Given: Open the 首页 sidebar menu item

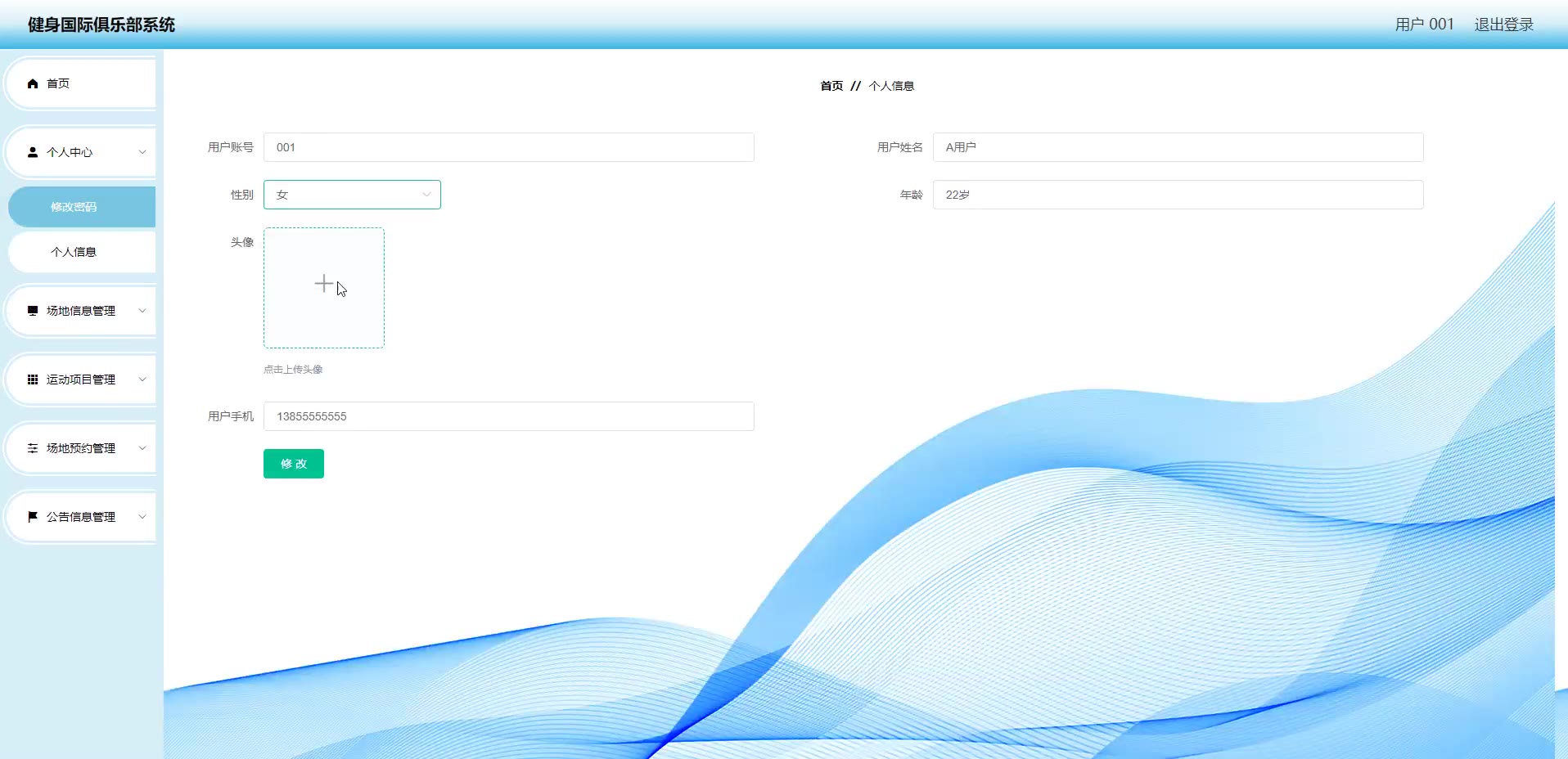Looking at the screenshot, I should [x=80, y=83].
